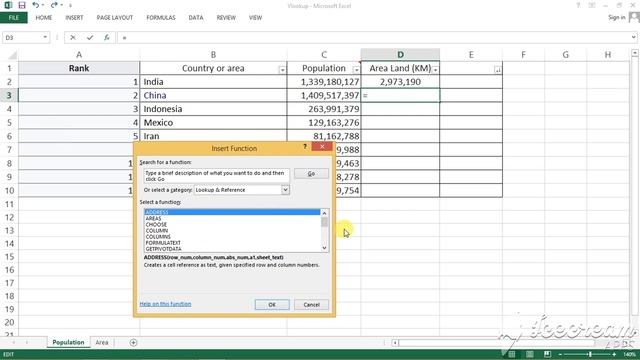Image resolution: width=640 pixels, height=360 pixels.
Task: Click the 140% zoom level text
Action: point(629,354)
